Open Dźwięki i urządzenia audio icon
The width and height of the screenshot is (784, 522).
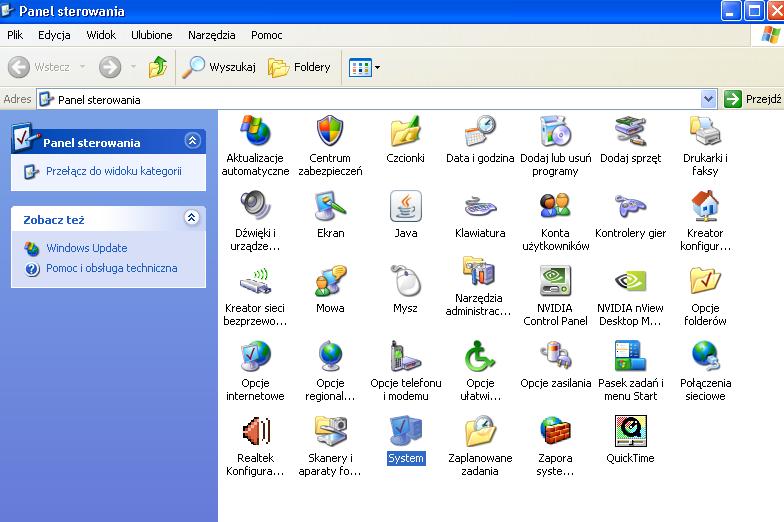click(x=255, y=206)
